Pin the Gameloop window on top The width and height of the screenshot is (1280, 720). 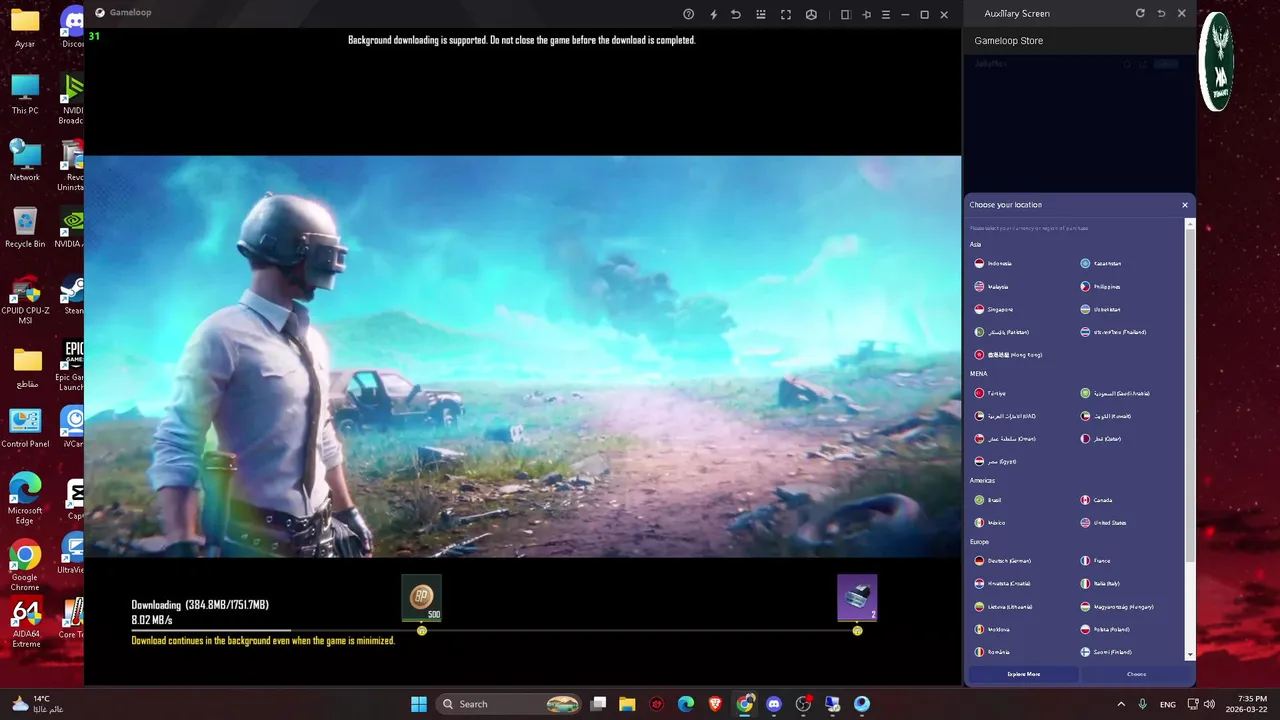(866, 14)
